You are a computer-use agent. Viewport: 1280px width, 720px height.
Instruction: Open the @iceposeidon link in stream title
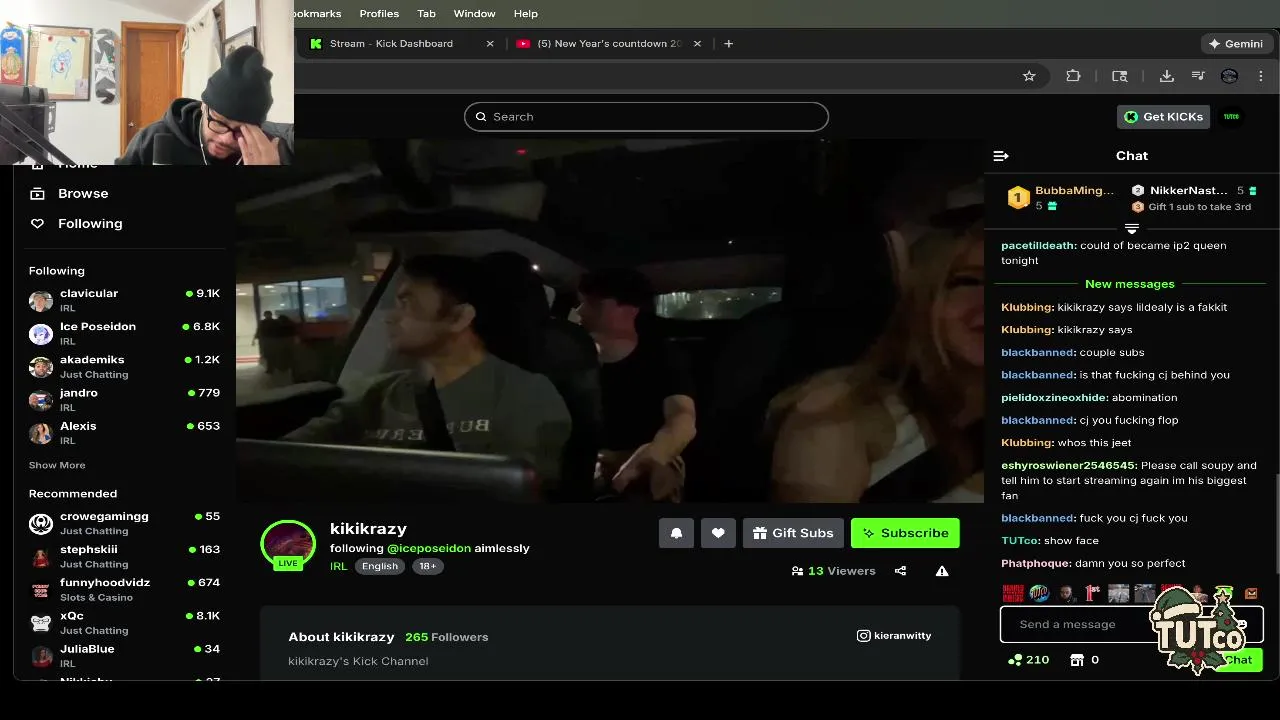point(429,548)
